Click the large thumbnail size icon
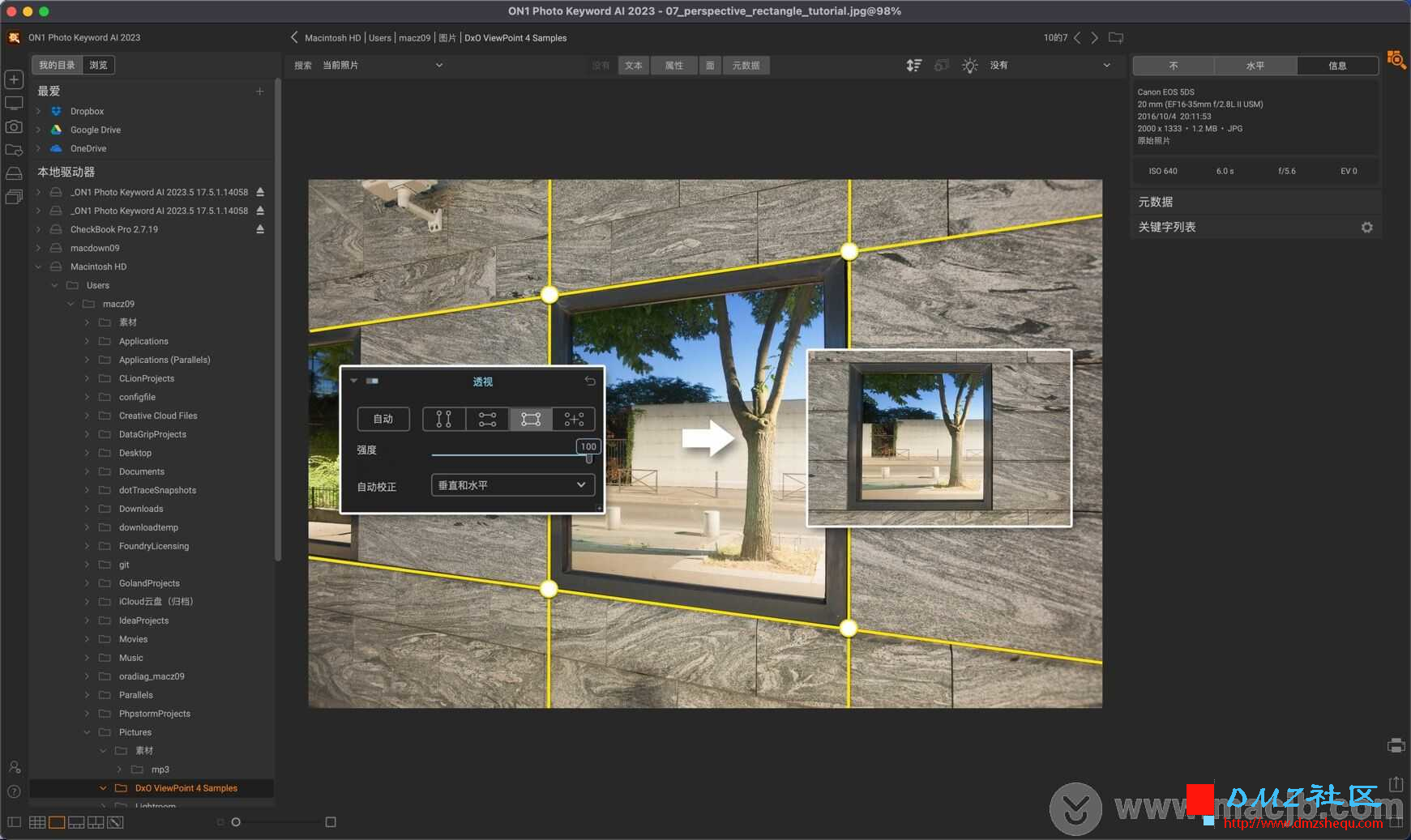This screenshot has height=840, width=1411. pos(331,822)
